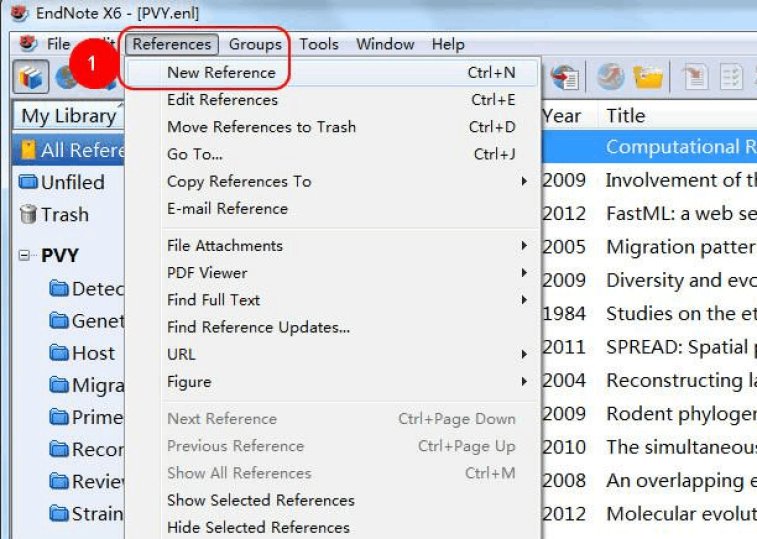Click folder icon of Detec group
The height and width of the screenshot is (539, 757).
[59, 288]
